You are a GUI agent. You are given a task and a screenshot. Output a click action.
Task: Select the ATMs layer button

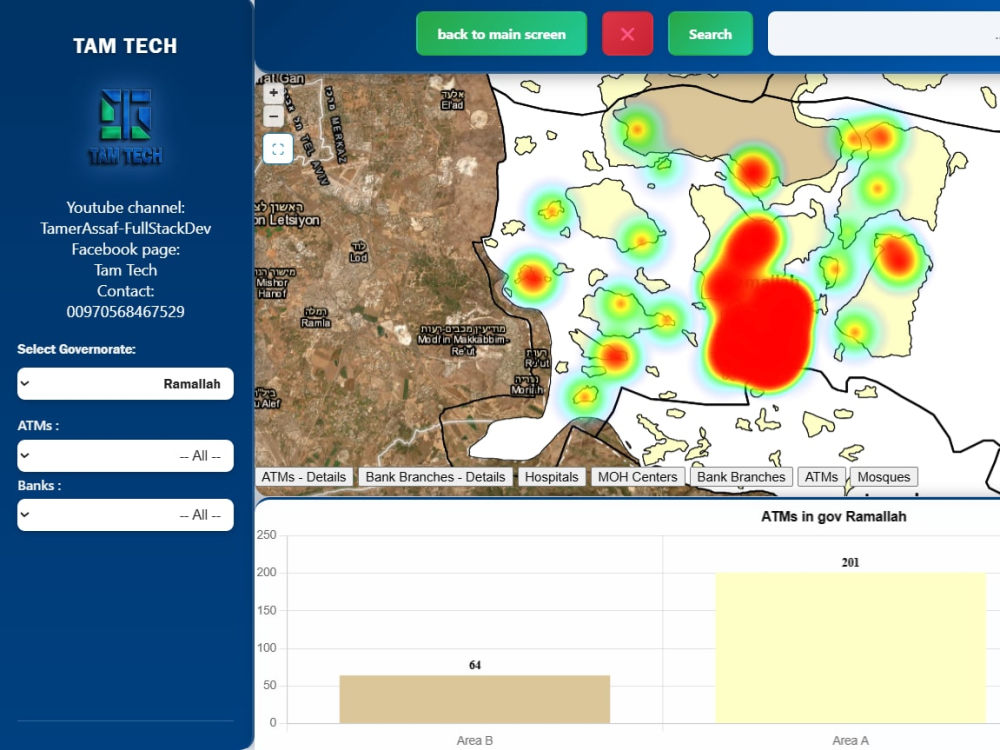[821, 477]
